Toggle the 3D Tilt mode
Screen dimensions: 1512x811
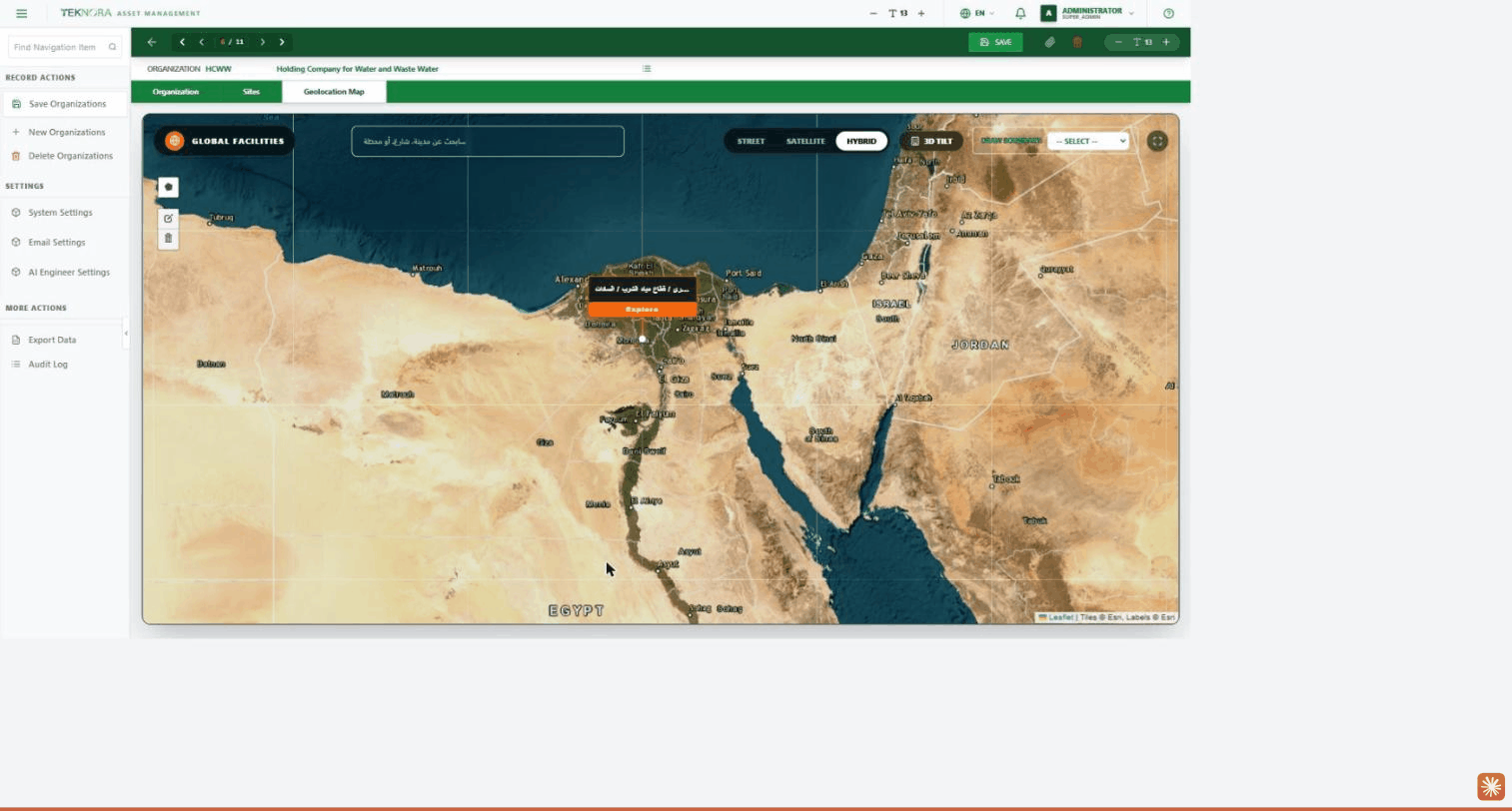931,141
